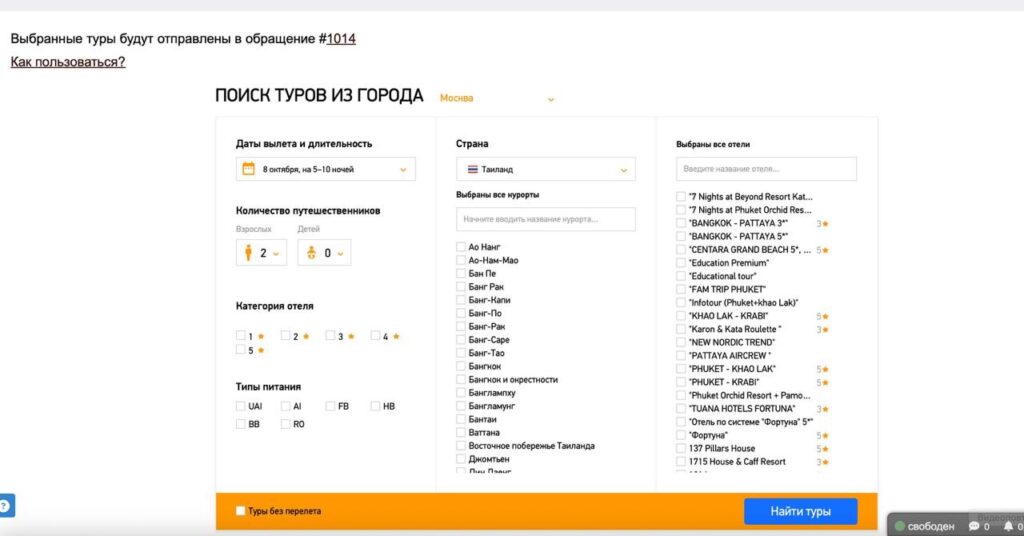Image resolution: width=1024 pixels, height=536 pixels.
Task: Open the departure dates and duration dropdown
Action: [x=325, y=169]
